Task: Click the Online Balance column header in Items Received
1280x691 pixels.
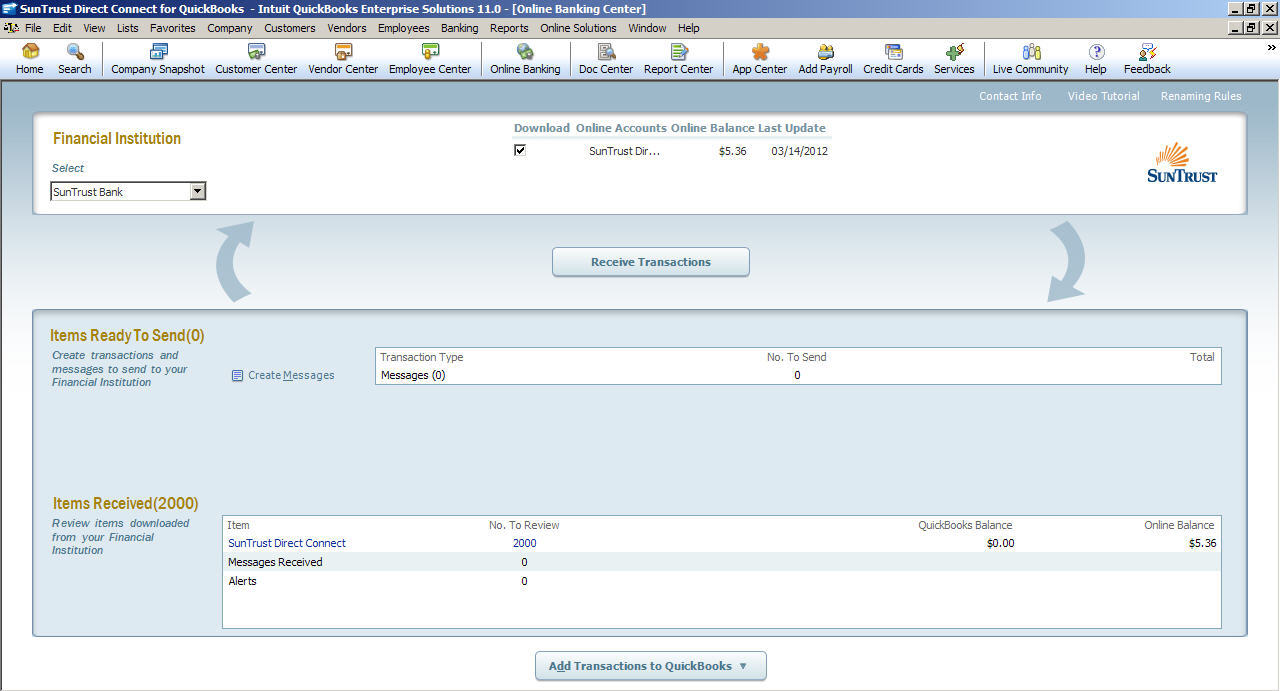Action: [x=1179, y=525]
